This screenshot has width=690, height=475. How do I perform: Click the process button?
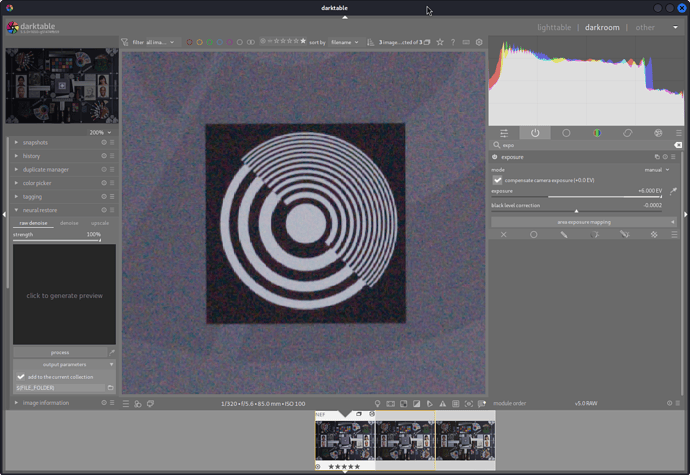[60, 353]
